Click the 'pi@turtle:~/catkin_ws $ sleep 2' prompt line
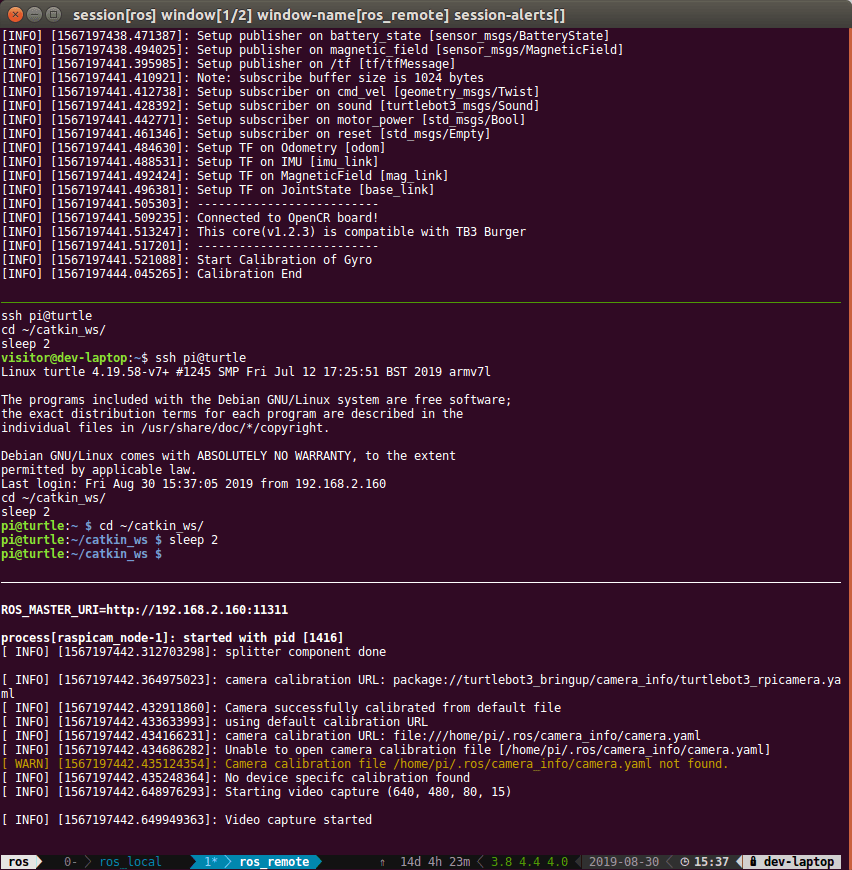 click(109, 540)
